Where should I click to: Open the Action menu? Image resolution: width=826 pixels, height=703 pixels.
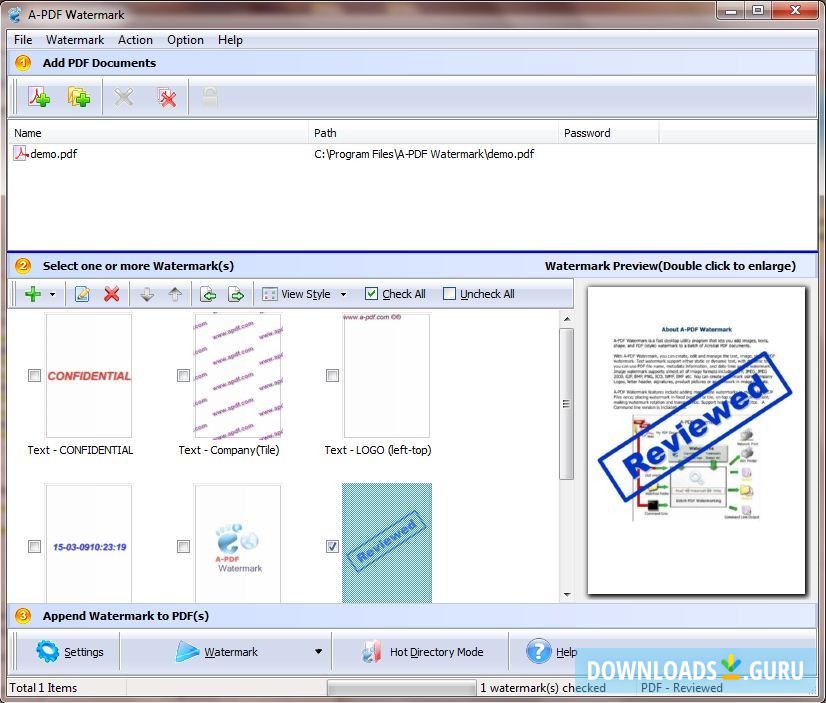[x=135, y=40]
